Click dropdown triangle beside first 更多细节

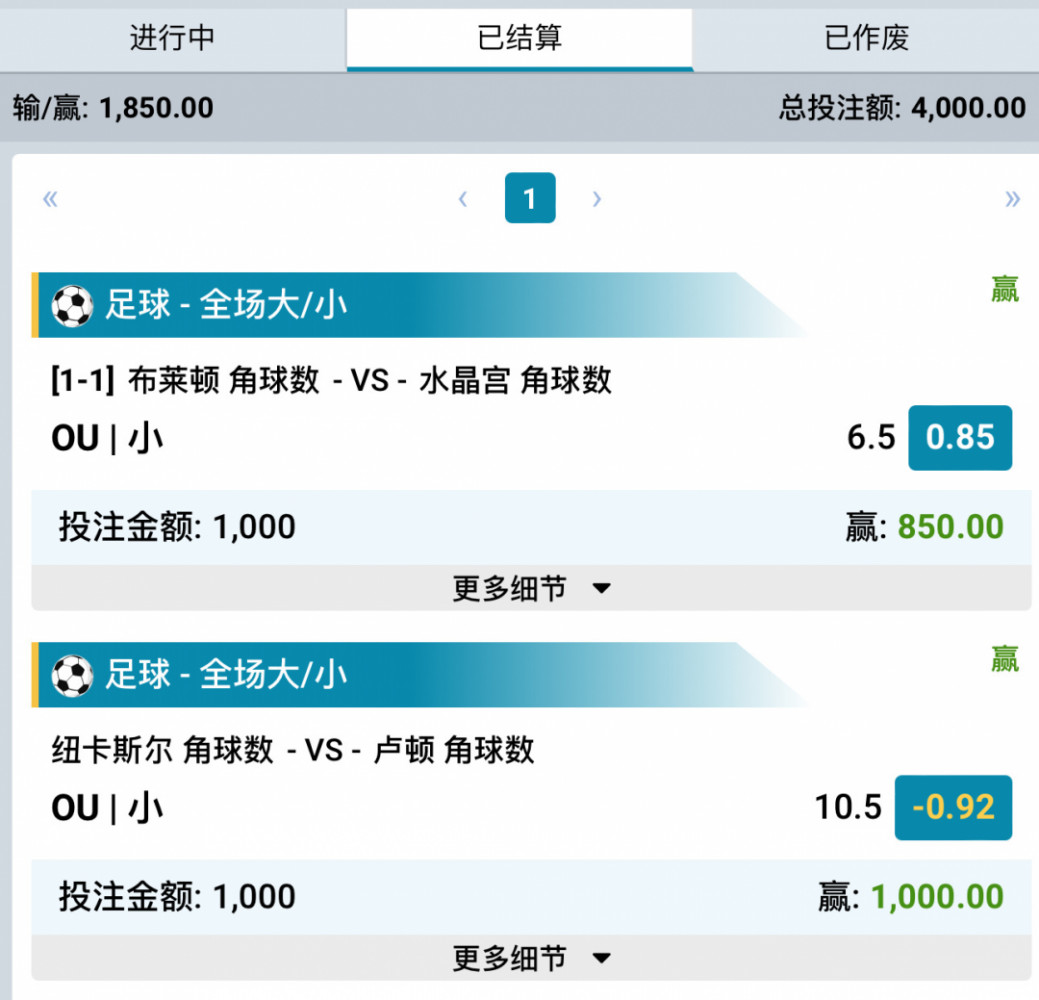tap(602, 588)
